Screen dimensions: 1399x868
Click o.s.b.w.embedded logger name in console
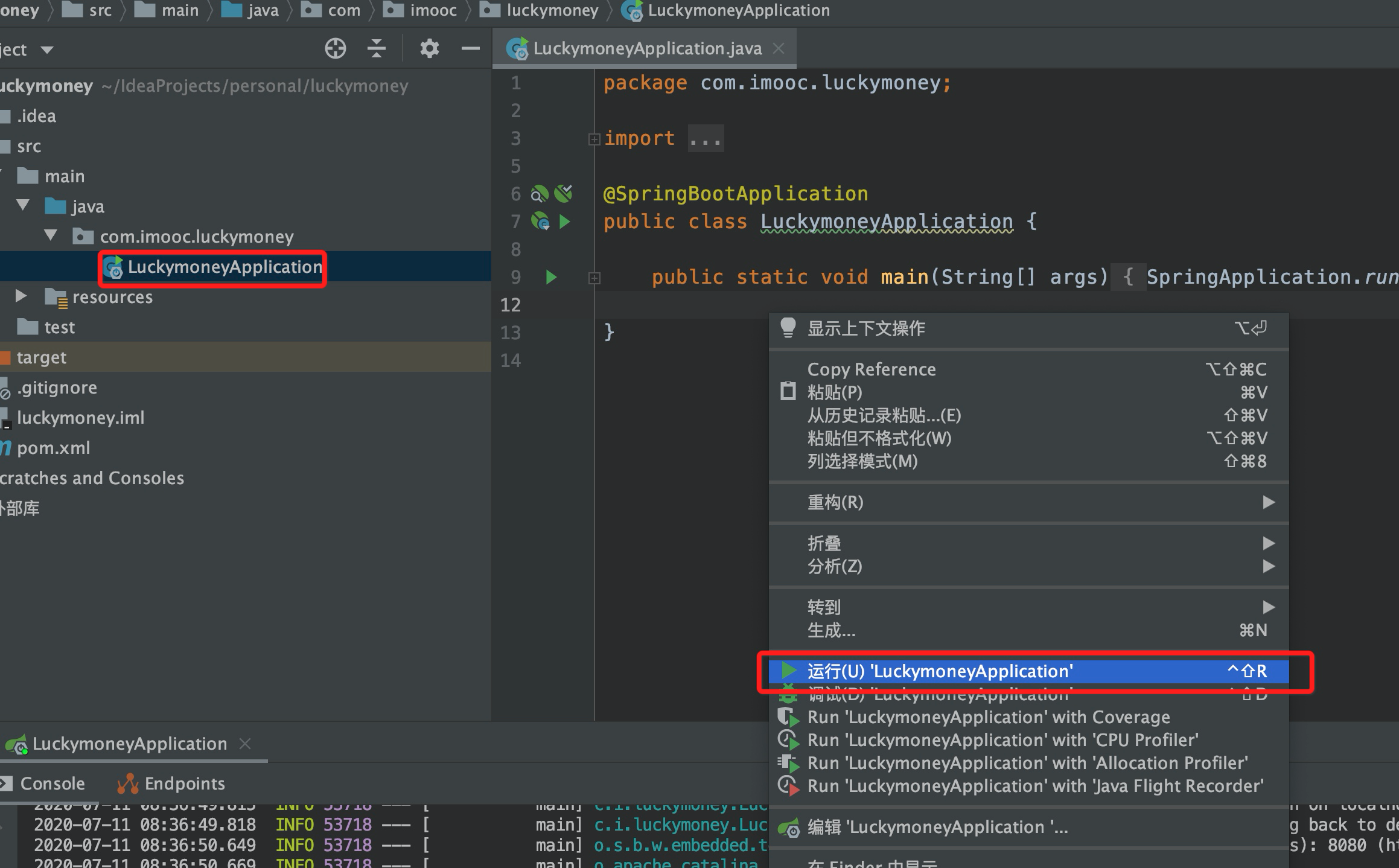pyautogui.click(x=681, y=845)
